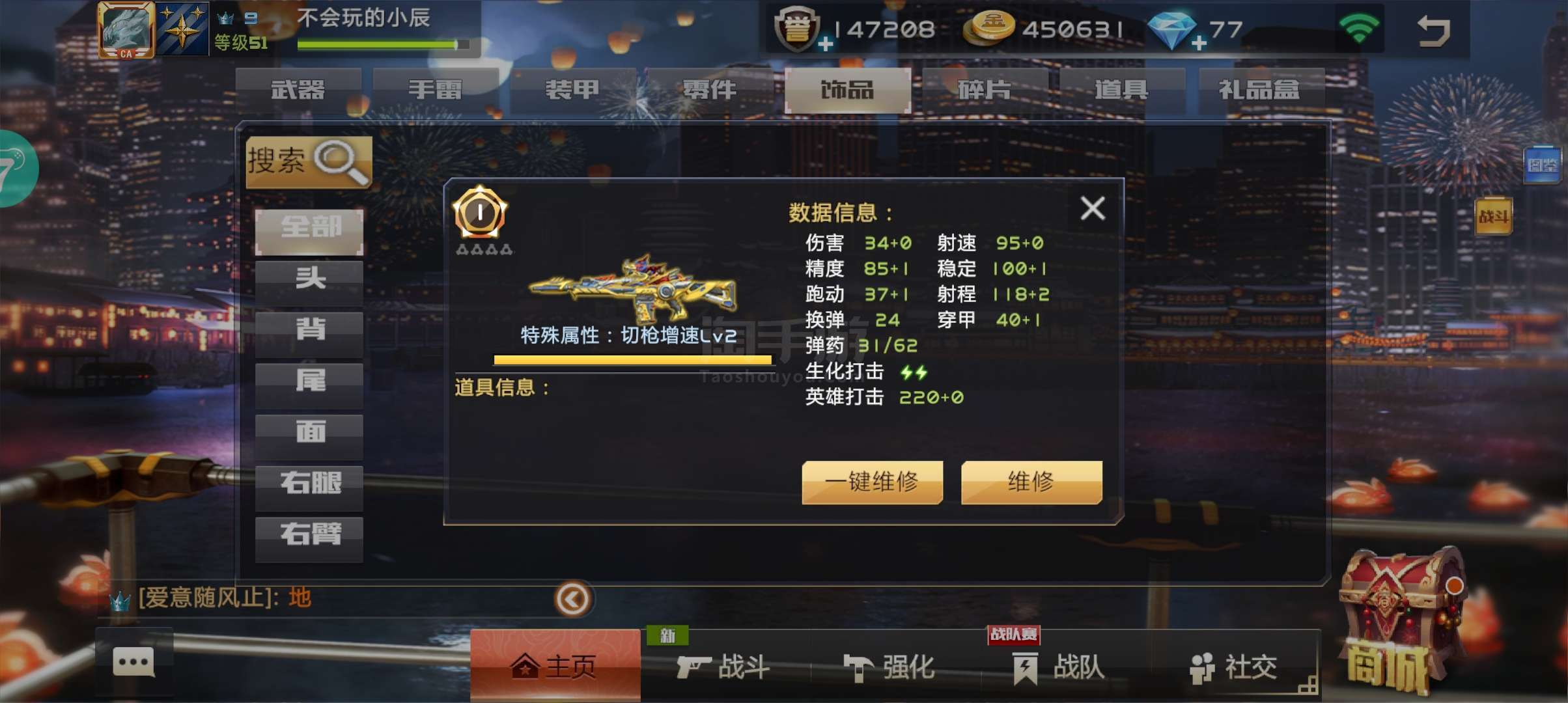Screen dimensions: 1568x703
Task: Select the 右腿 category filter
Action: (309, 483)
